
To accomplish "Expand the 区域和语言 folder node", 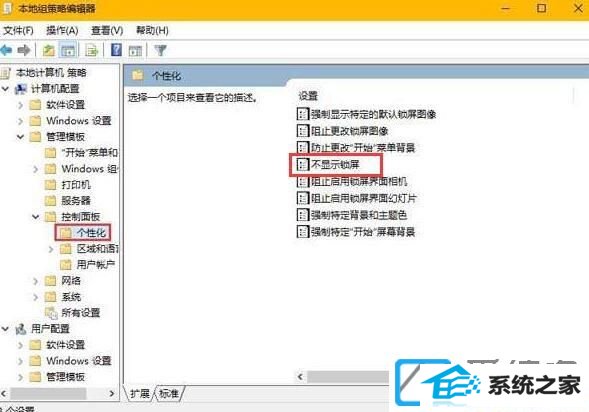I will click(51, 249).
